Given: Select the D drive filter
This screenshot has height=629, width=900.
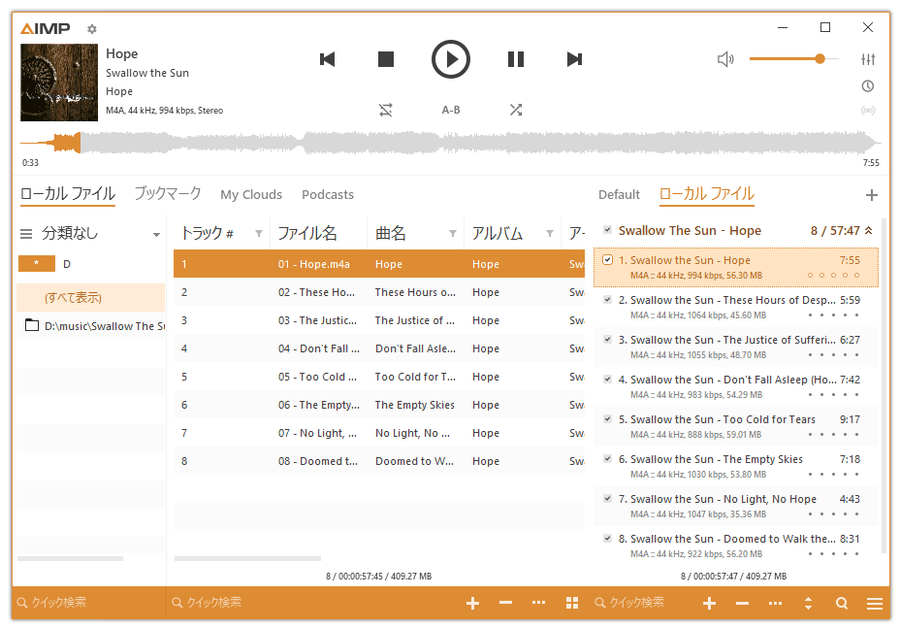Looking at the screenshot, I should tap(67, 264).
